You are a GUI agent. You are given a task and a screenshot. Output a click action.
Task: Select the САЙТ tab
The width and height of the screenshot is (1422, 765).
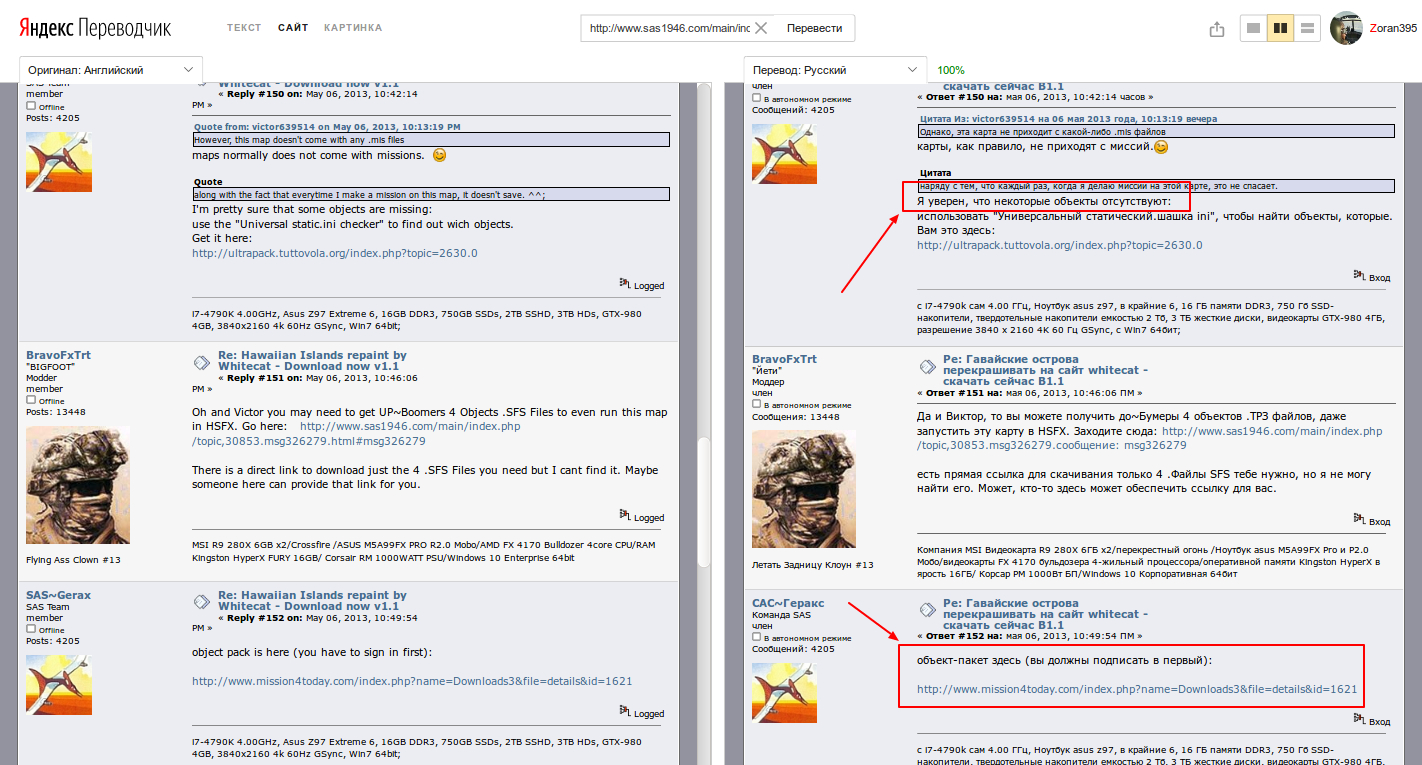click(x=293, y=28)
